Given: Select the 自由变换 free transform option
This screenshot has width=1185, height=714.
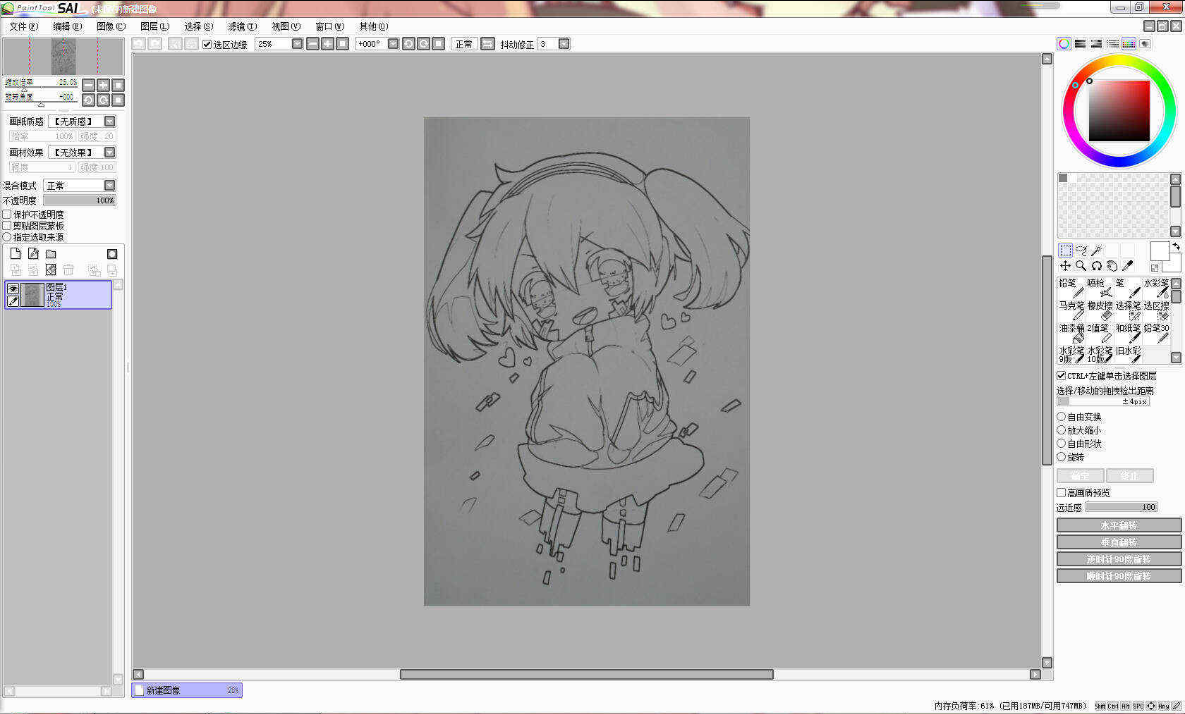Looking at the screenshot, I should 1061,416.
